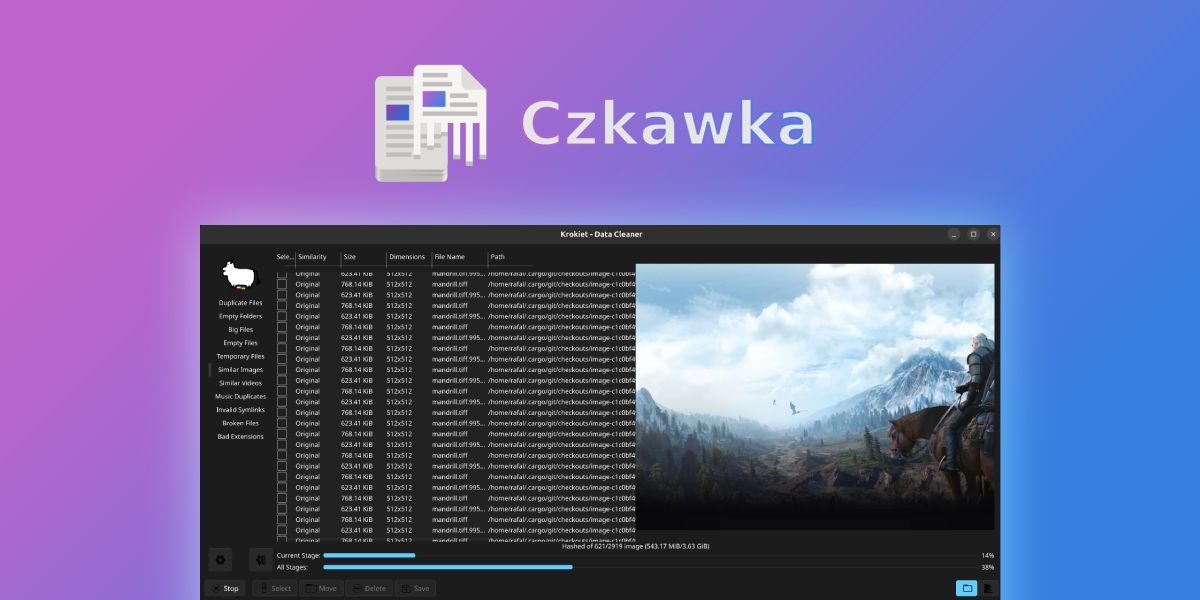Screen dimensions: 1200x600
Task: Click the gear icon beside the progress bars
Action: (220, 560)
